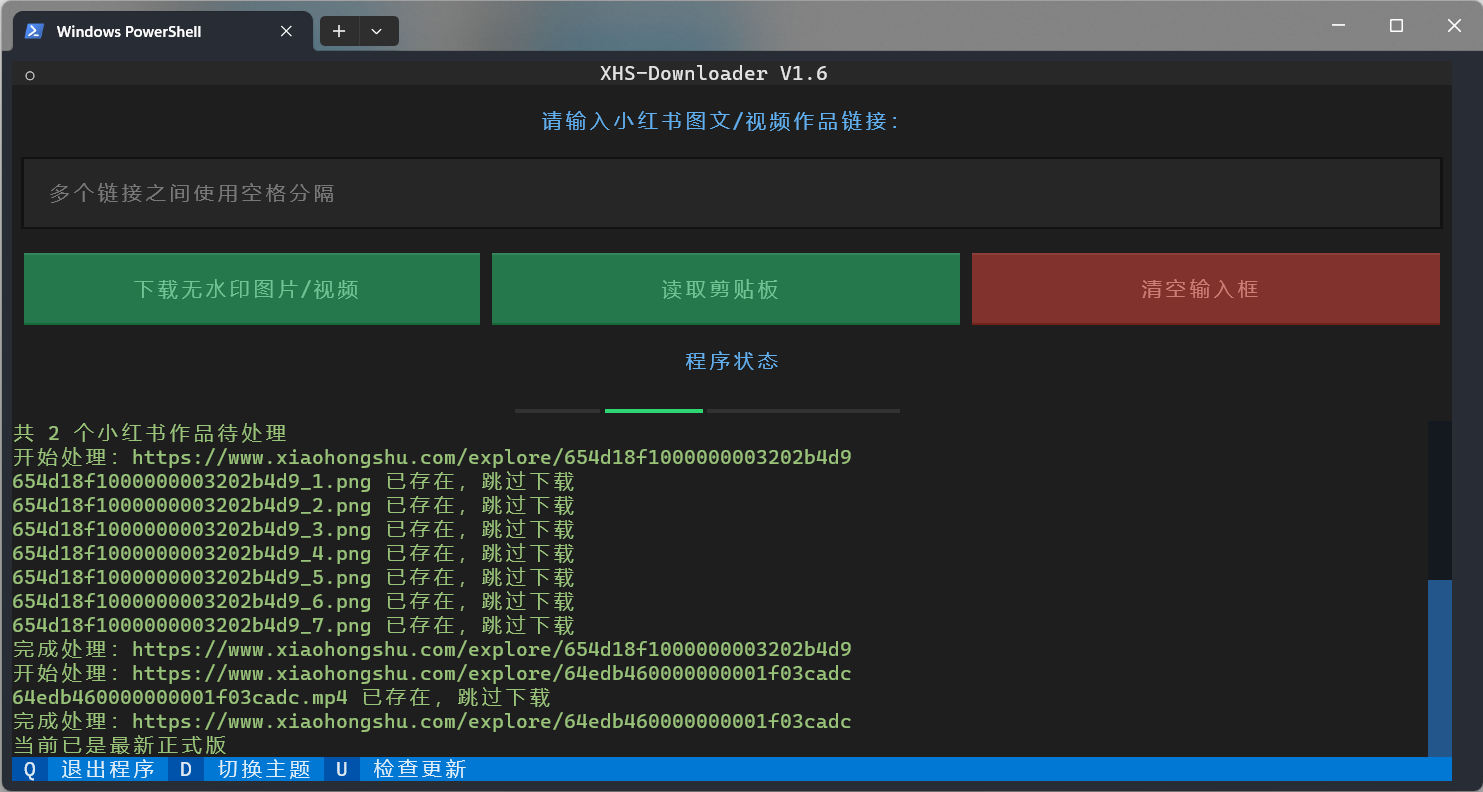Click the log line for 654d18f1000000003202b4d9_7.png
This screenshot has height=792, width=1483.
click(x=294, y=625)
